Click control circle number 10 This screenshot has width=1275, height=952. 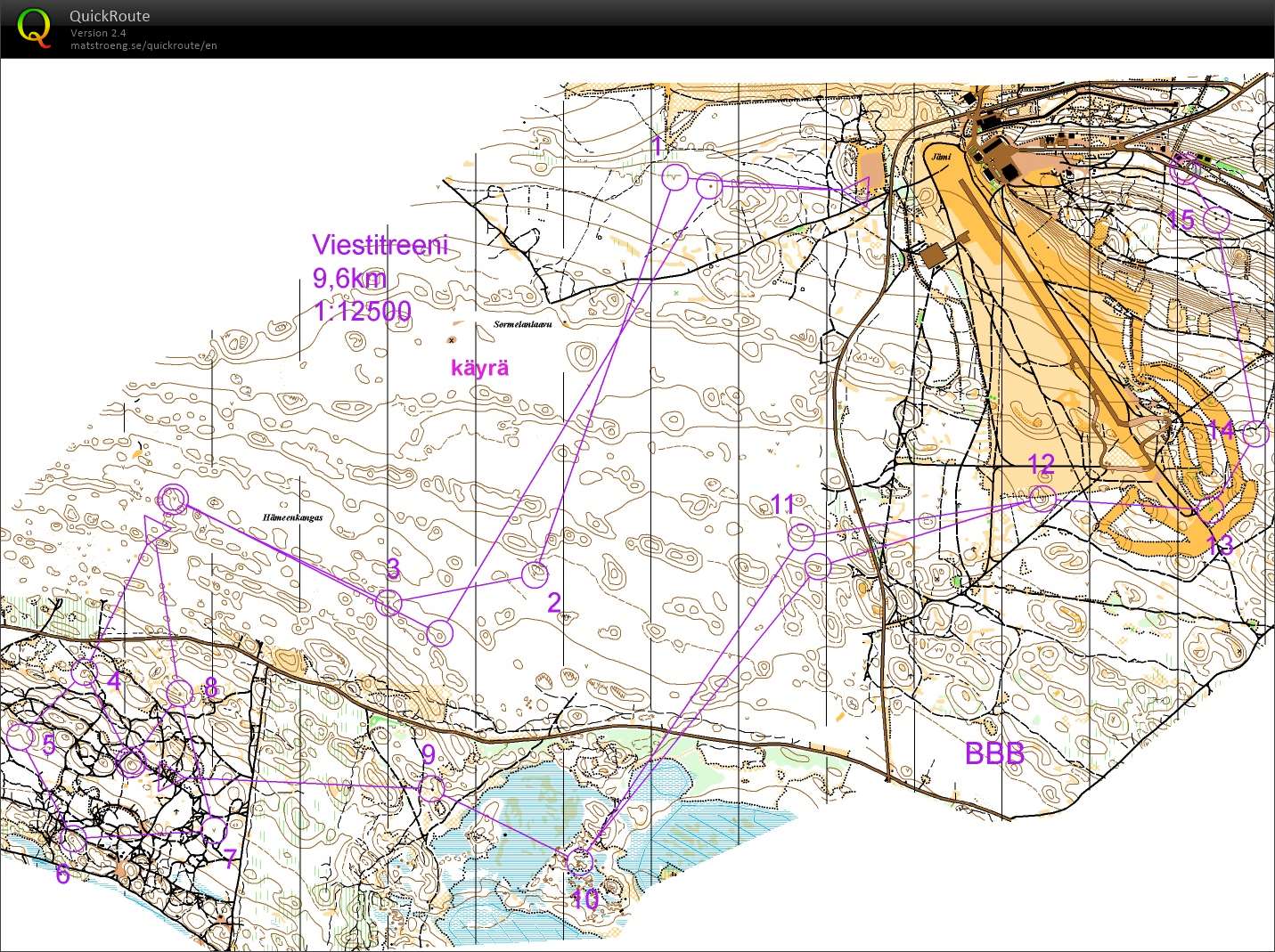point(579,861)
